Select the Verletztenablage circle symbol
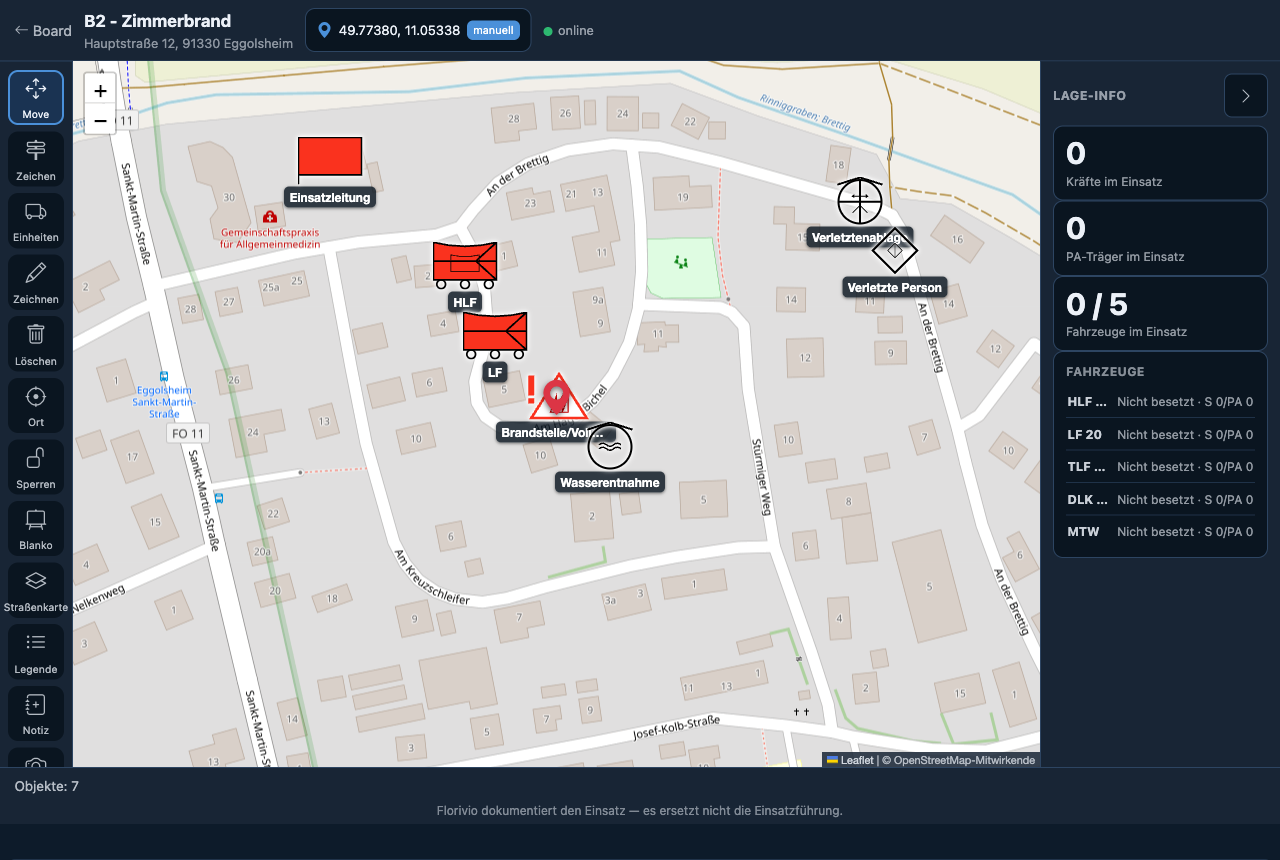1280x860 pixels. (860, 201)
